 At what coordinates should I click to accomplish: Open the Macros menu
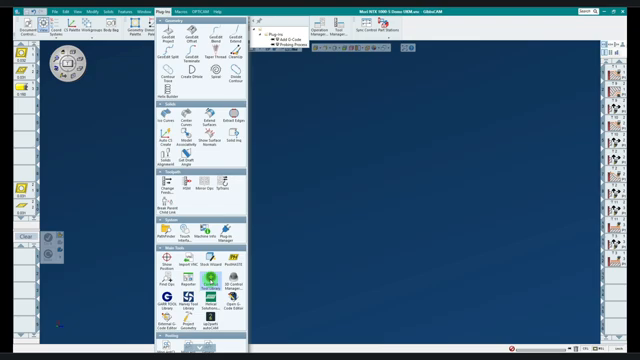pos(181,12)
